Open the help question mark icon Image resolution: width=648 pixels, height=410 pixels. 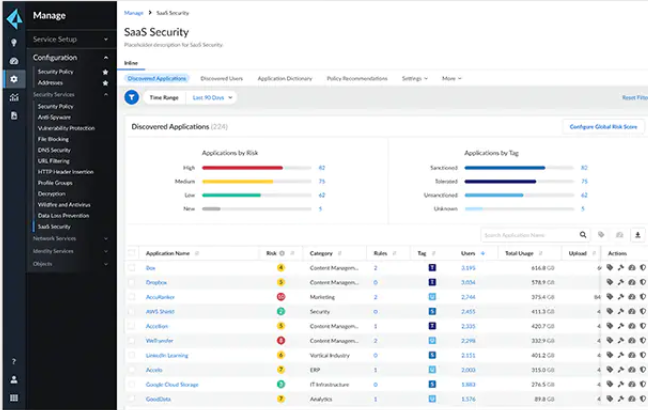[14, 362]
